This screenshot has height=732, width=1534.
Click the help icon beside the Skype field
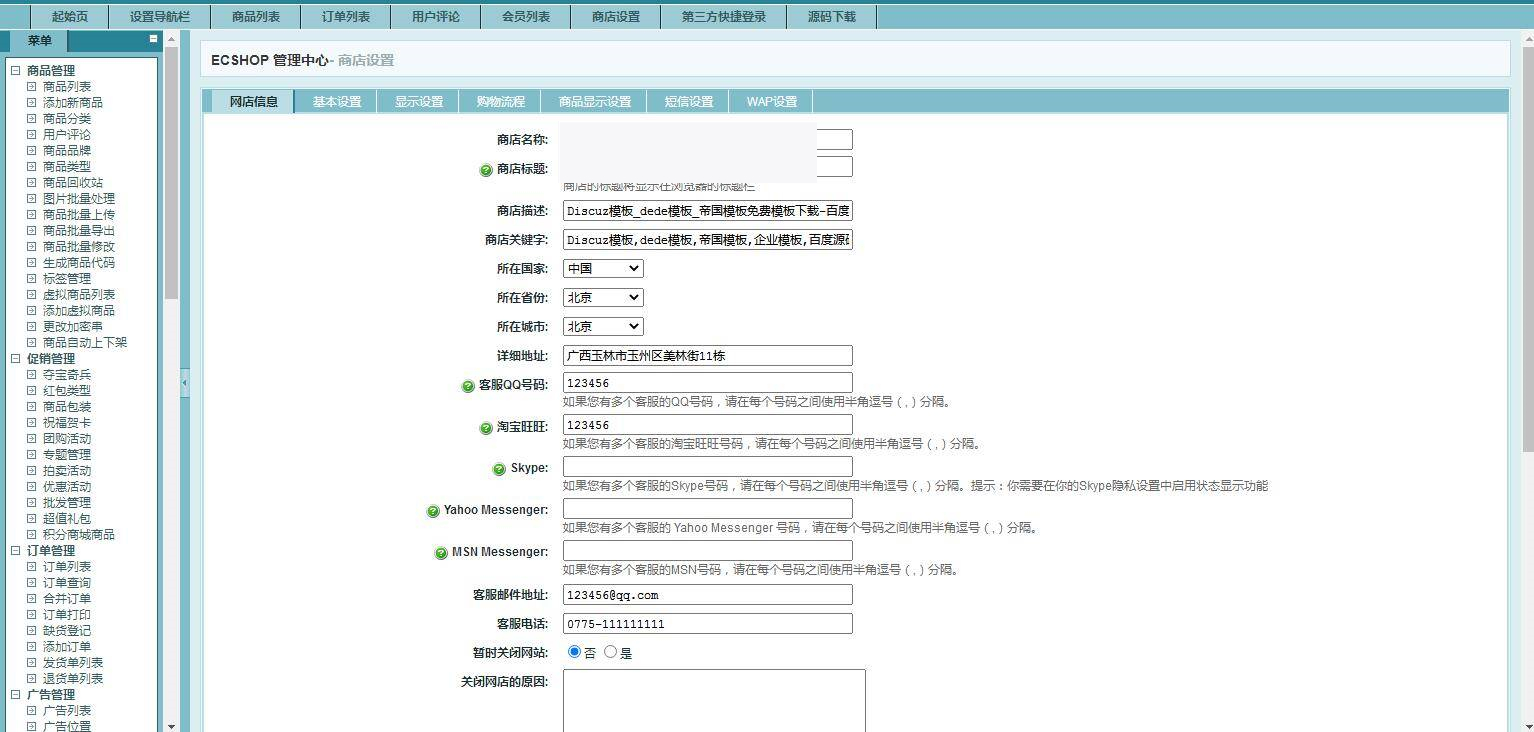[499, 467]
